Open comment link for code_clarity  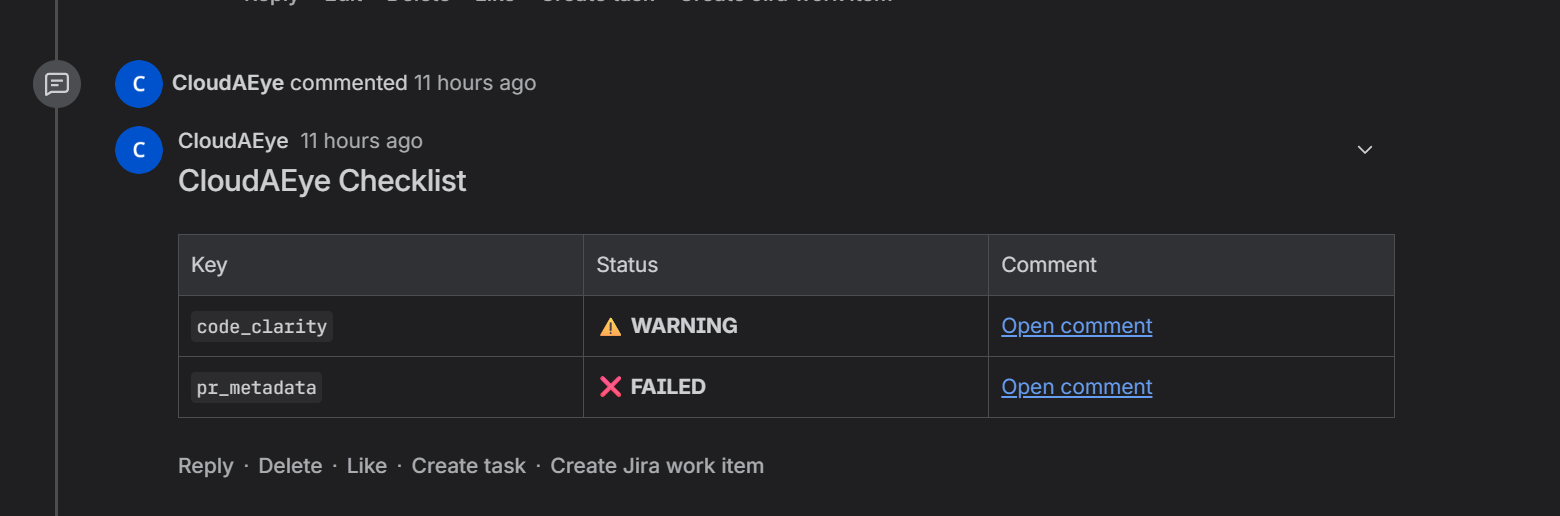click(1077, 326)
